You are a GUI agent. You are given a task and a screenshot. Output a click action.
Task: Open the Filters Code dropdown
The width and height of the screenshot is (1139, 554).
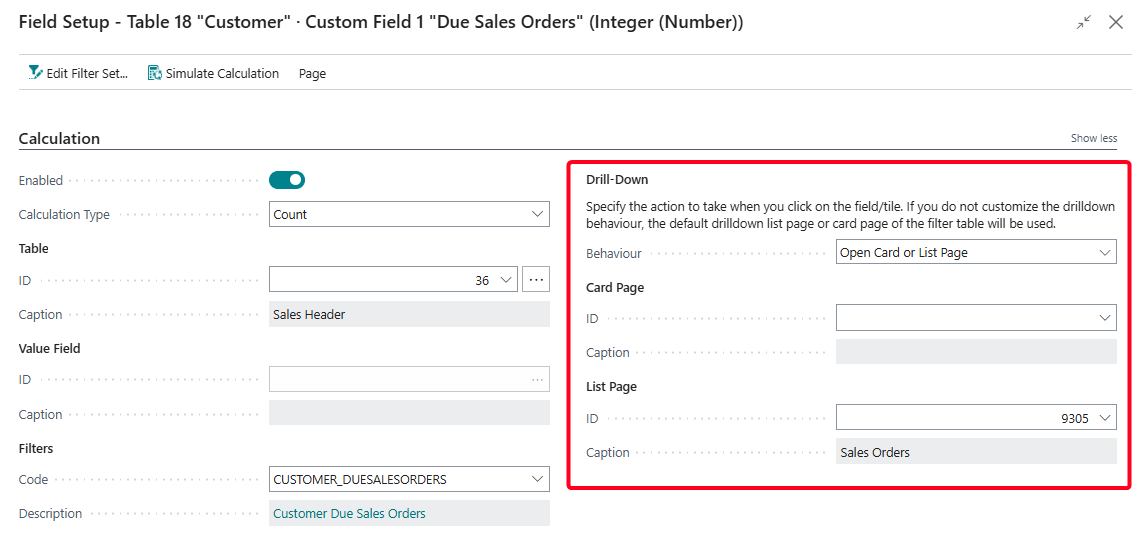[538, 480]
